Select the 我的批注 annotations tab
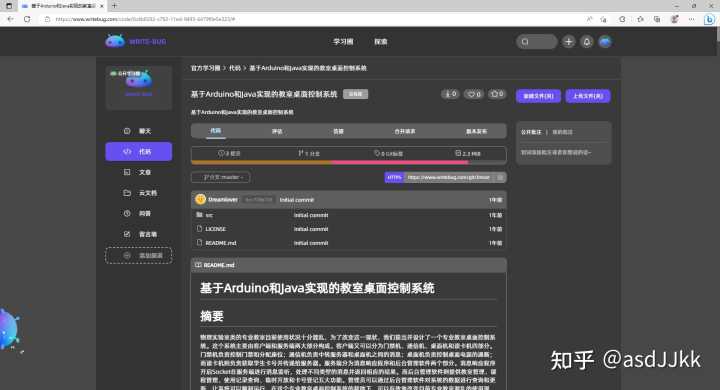Viewport: 720px width, 390px height. tap(562, 132)
